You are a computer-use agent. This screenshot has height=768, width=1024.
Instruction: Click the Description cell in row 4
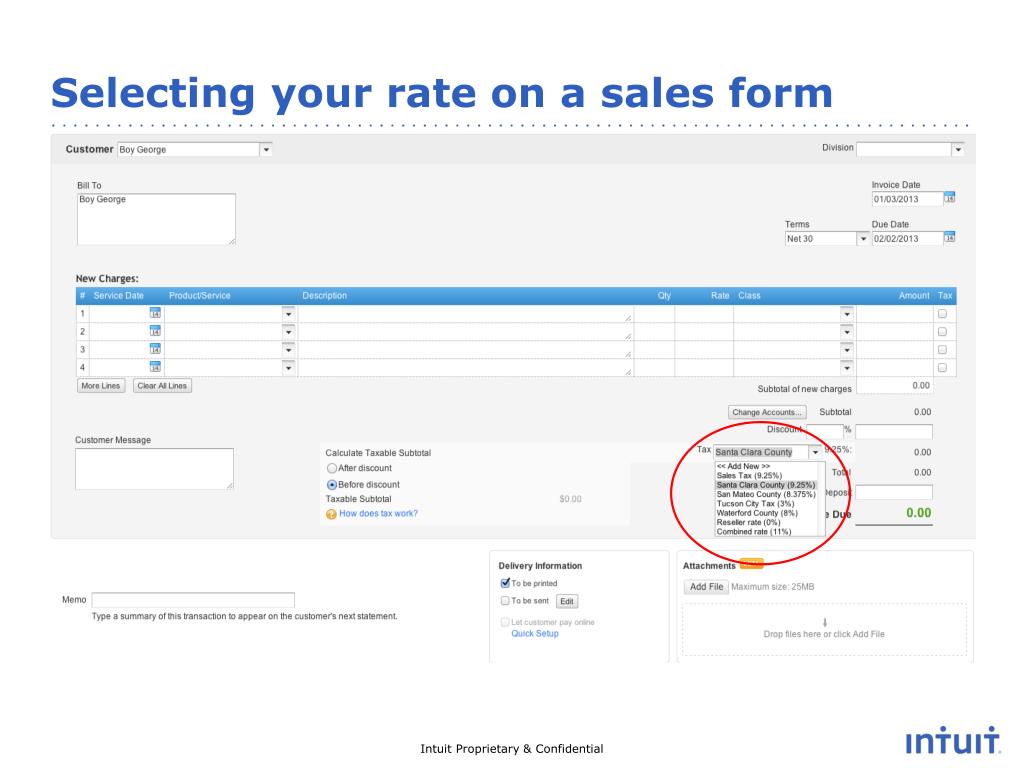466,368
